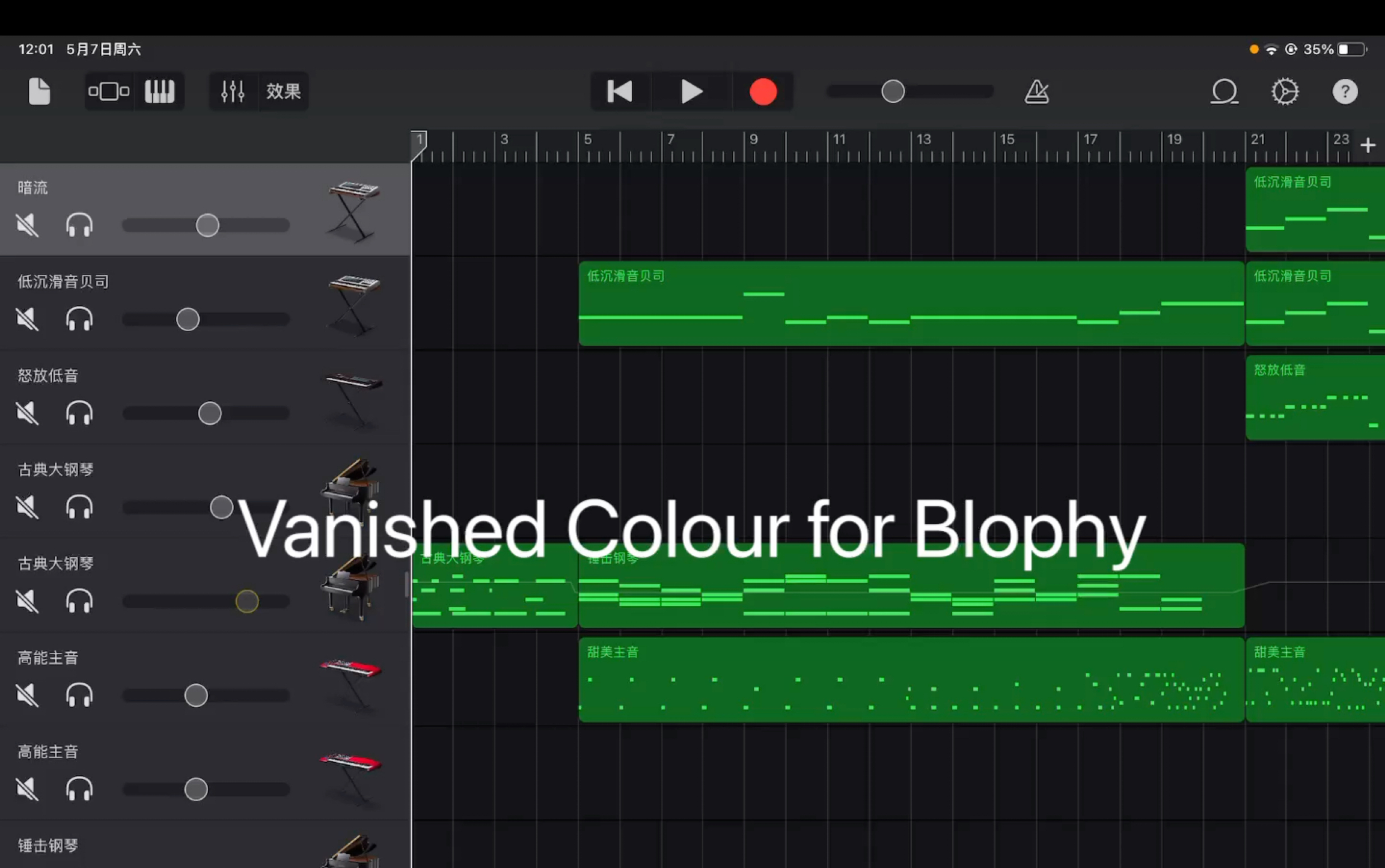Open the keyboard instrument view
The width and height of the screenshot is (1385, 868).
coord(160,91)
